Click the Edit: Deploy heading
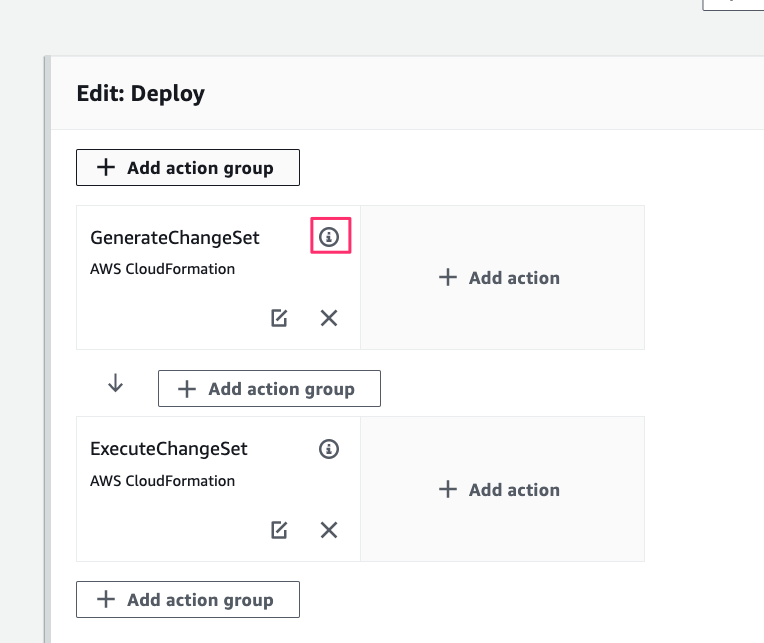This screenshot has height=643, width=764. pyautogui.click(x=141, y=94)
